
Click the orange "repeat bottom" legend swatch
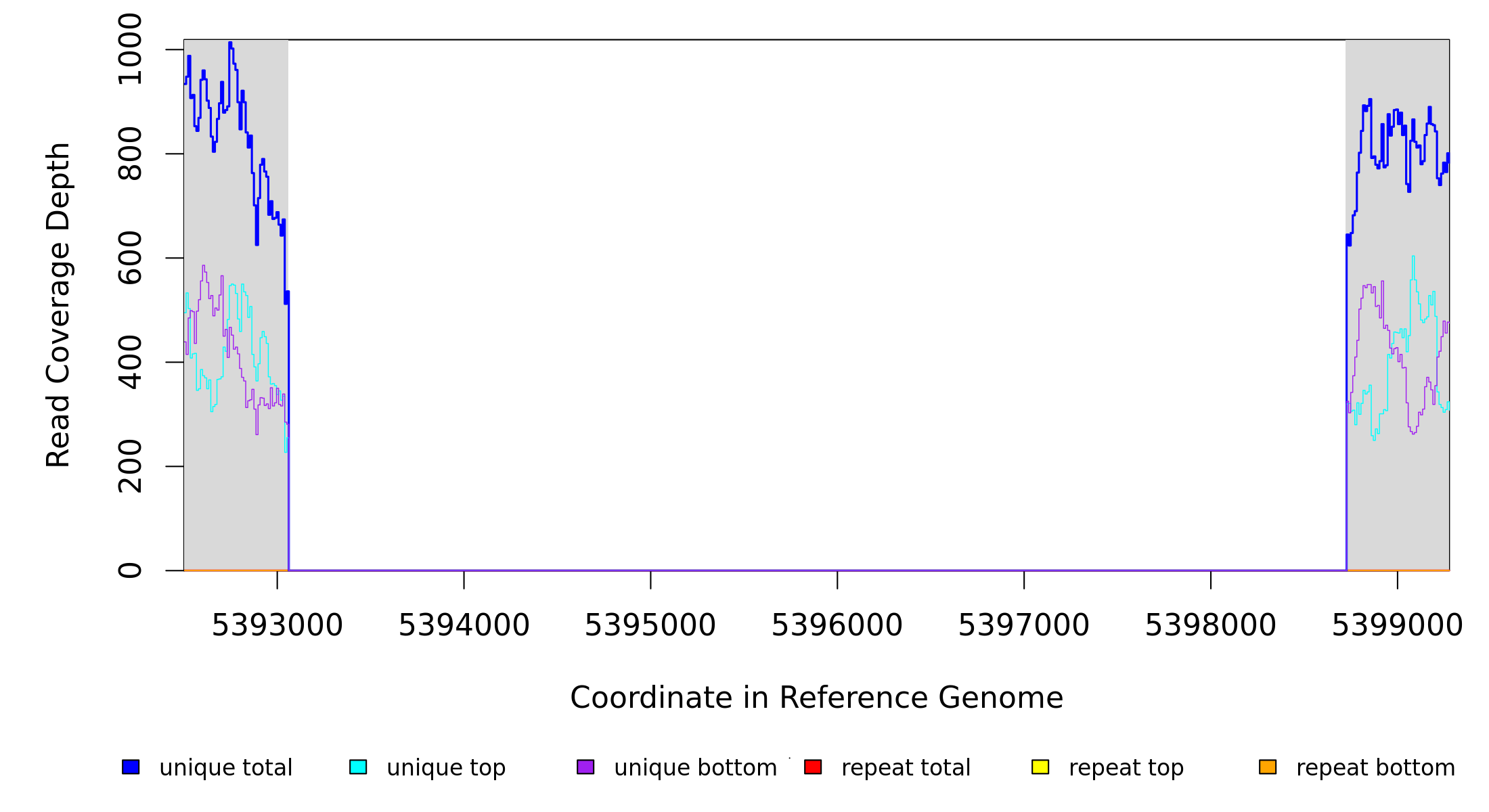click(1268, 767)
